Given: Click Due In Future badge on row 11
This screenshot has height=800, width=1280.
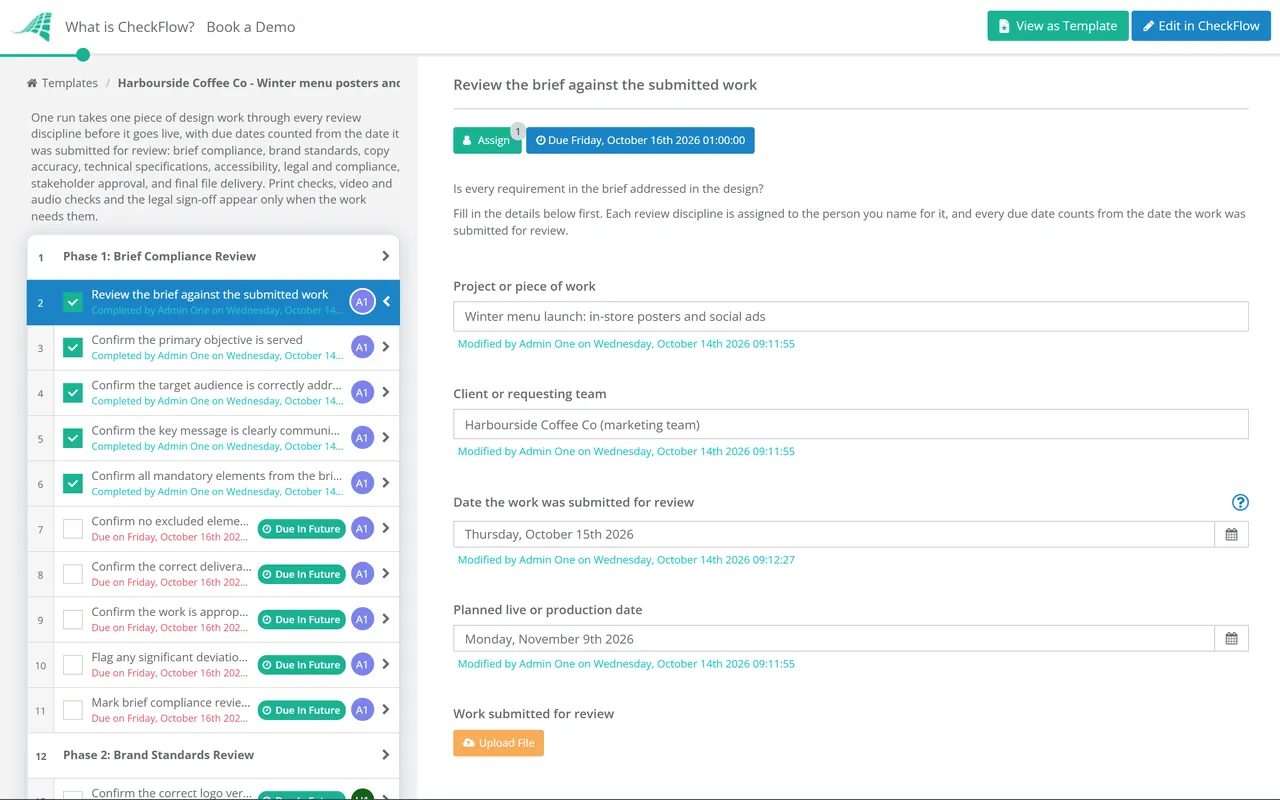Looking at the screenshot, I should [301, 710].
